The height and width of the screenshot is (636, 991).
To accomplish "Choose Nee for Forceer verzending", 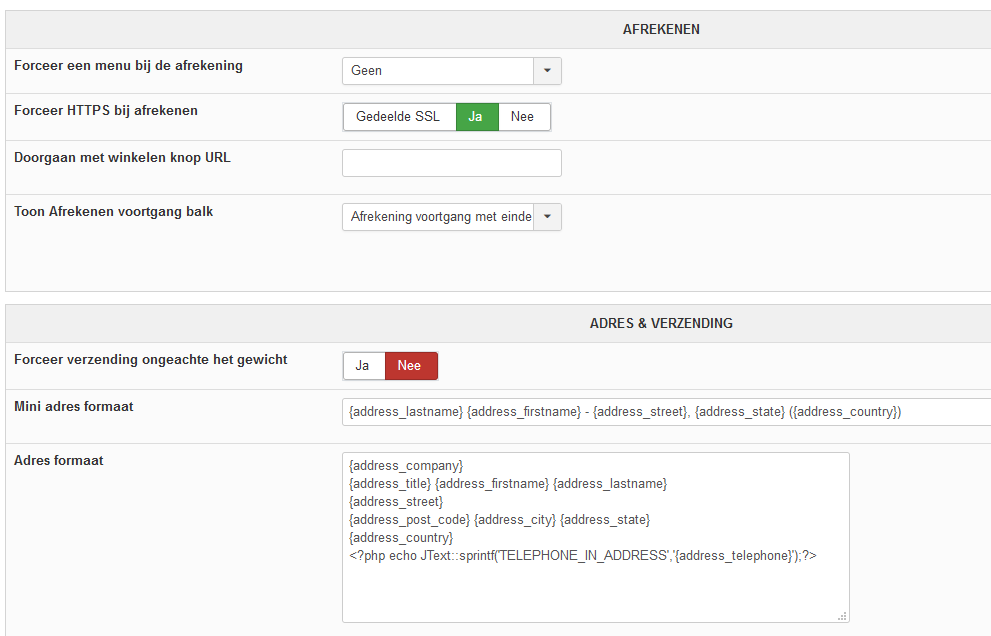I will (x=411, y=366).
